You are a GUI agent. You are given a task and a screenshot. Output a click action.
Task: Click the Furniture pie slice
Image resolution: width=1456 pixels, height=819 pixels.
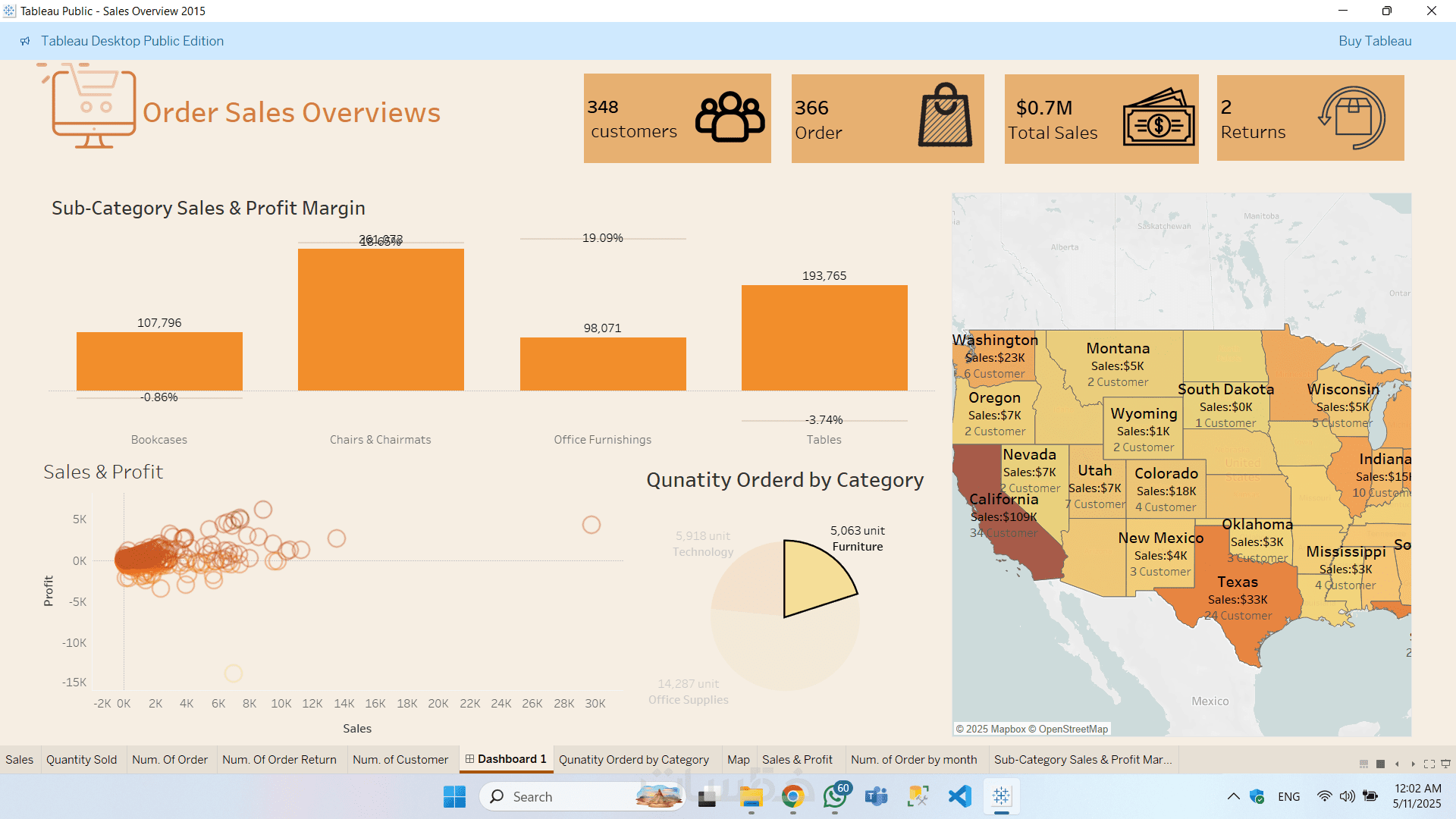(811, 580)
